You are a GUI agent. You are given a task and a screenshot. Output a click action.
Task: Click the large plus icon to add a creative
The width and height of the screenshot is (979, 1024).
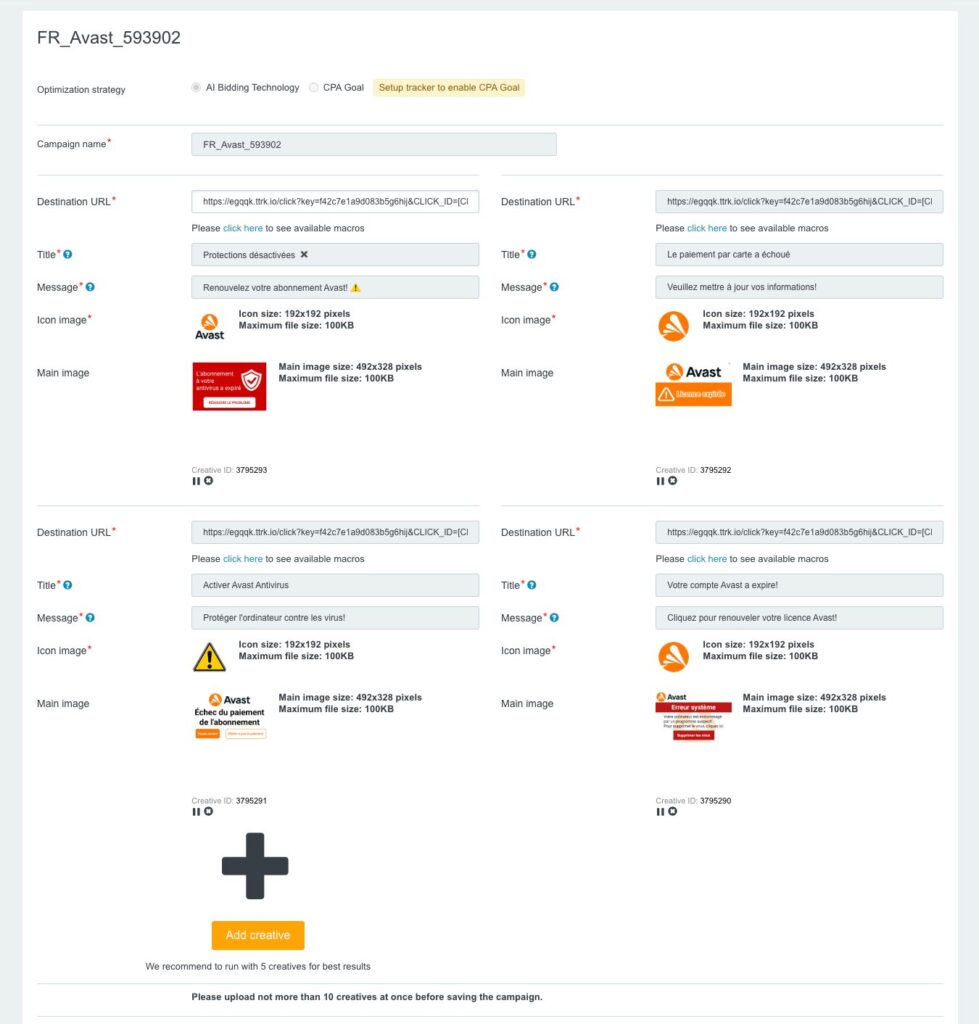click(255, 866)
